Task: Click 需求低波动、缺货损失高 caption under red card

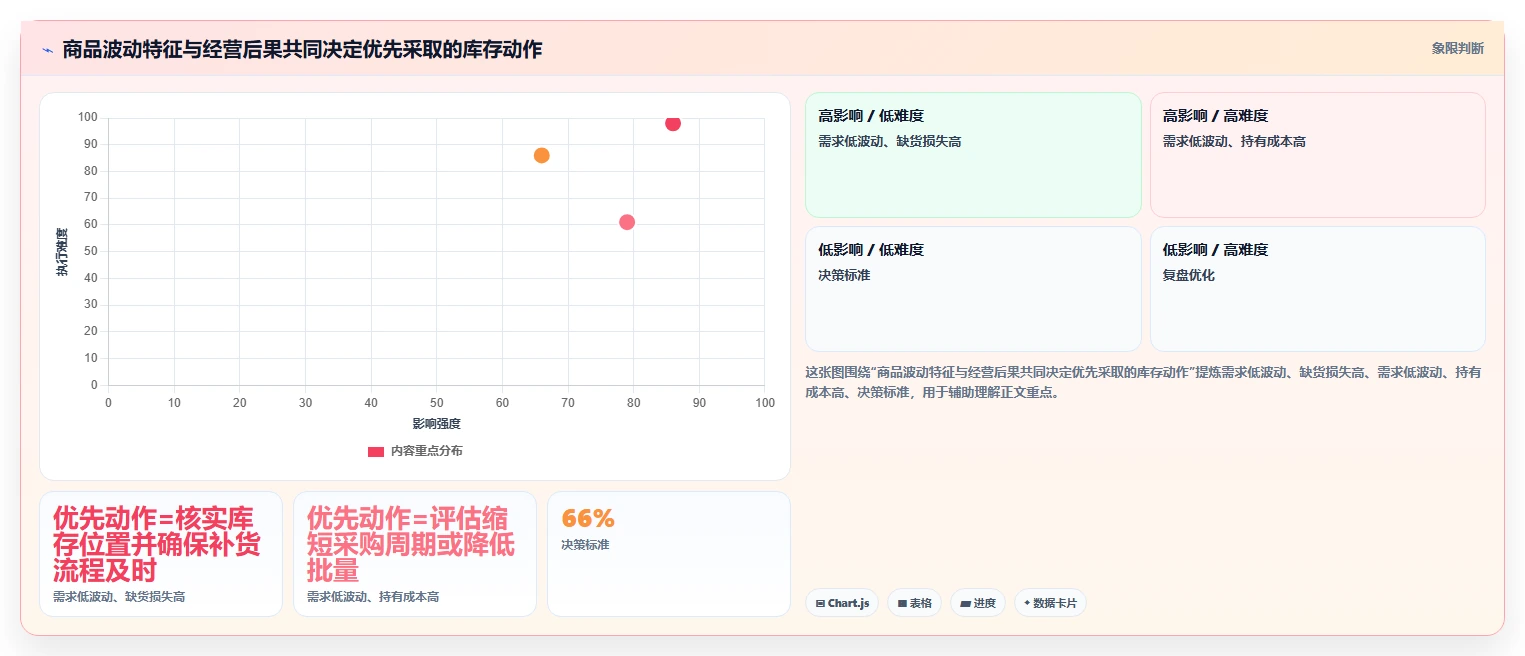Action: click(x=119, y=597)
